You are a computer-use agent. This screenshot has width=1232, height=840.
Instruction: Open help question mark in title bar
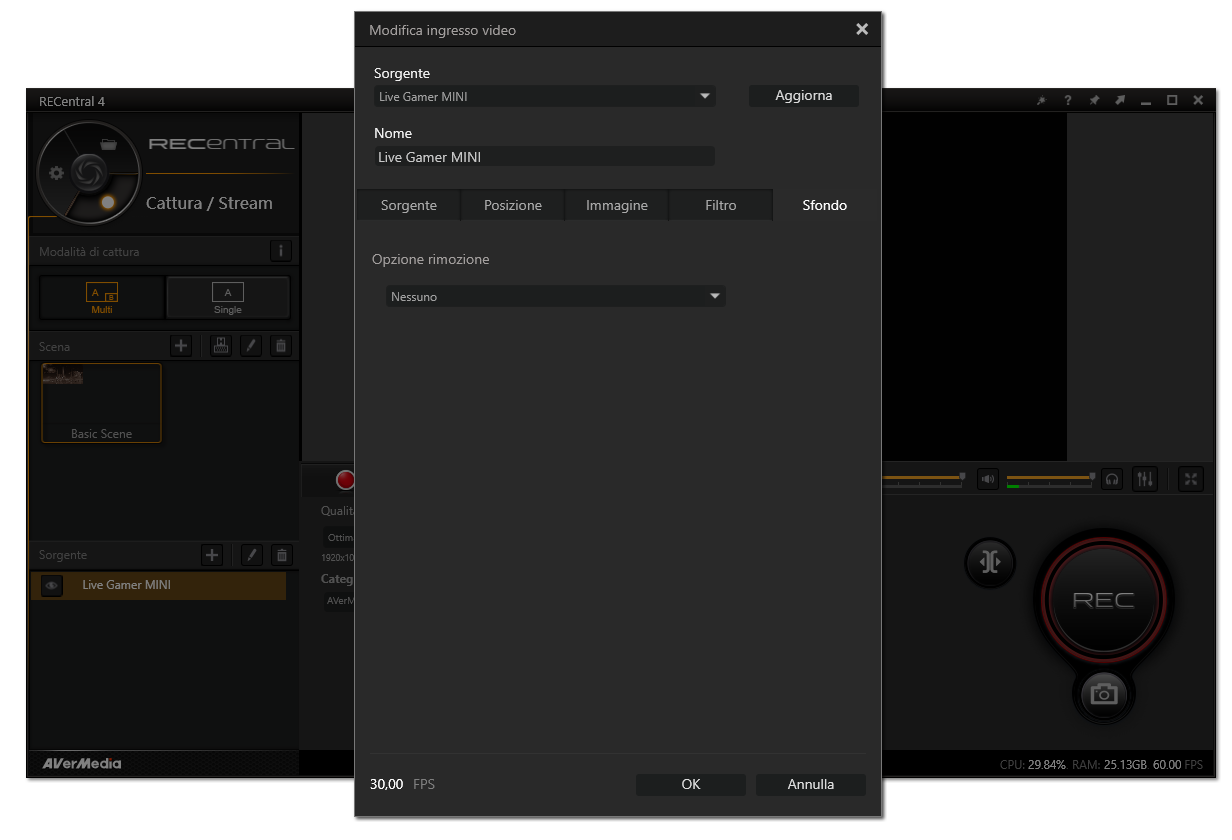click(1067, 101)
